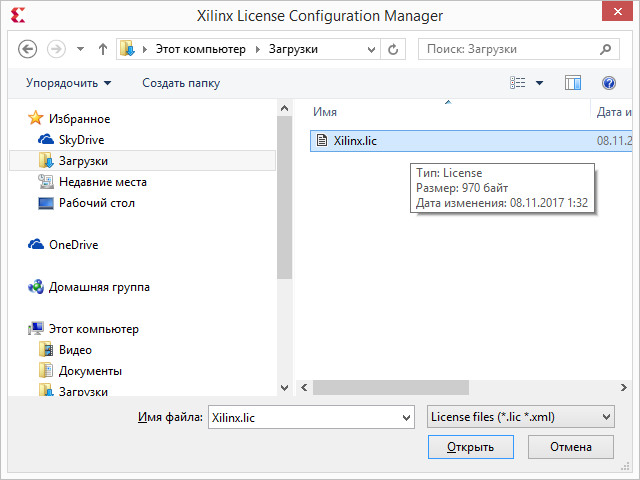Open the License files type filter

[520, 417]
